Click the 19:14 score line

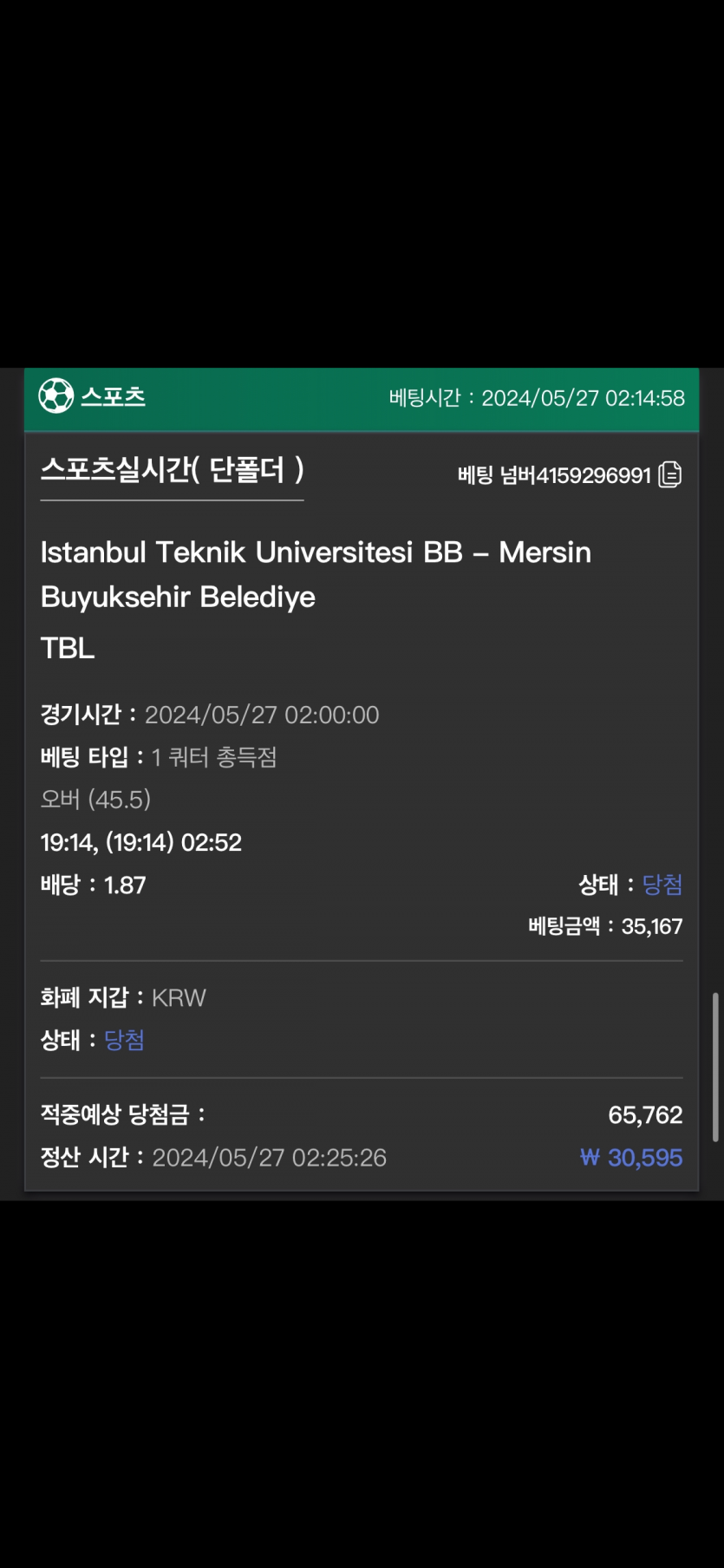[x=141, y=842]
